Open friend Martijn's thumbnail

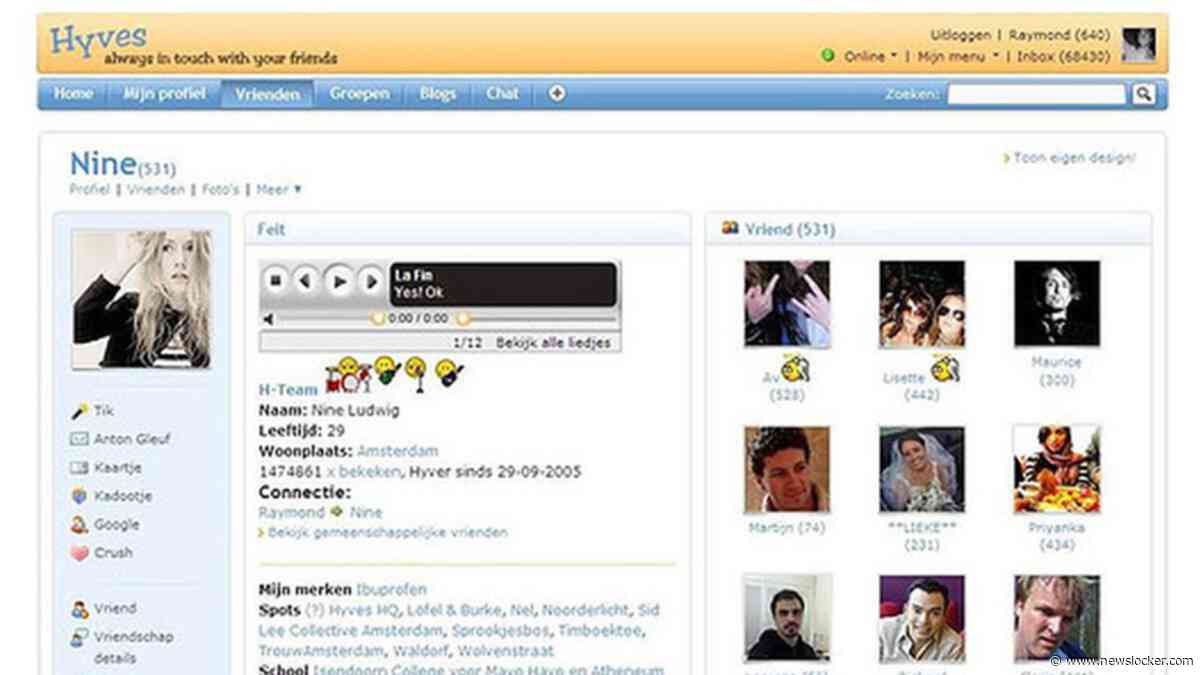pos(787,470)
